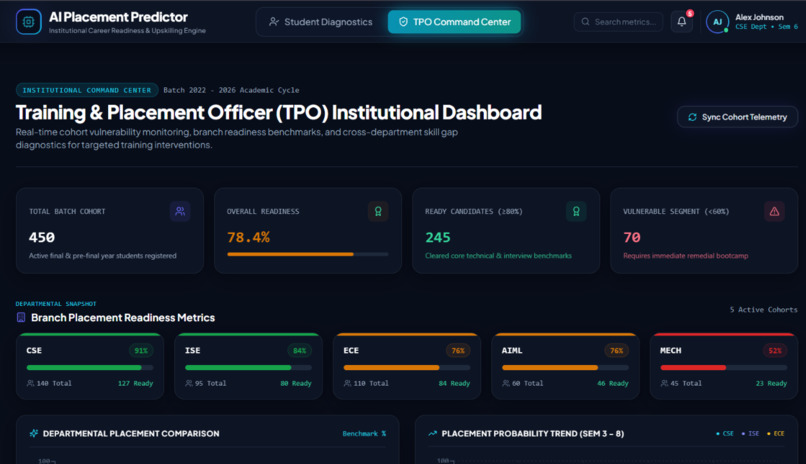
Task: Click the MECH red readiness progress bar
Action: click(724, 367)
